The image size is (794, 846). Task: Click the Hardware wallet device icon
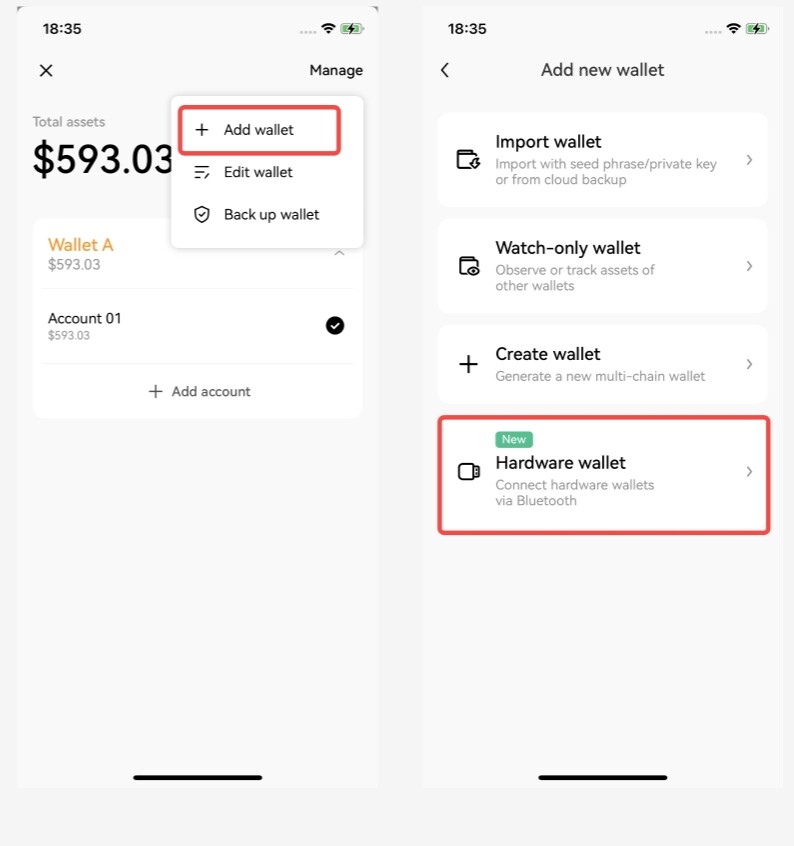coord(469,472)
